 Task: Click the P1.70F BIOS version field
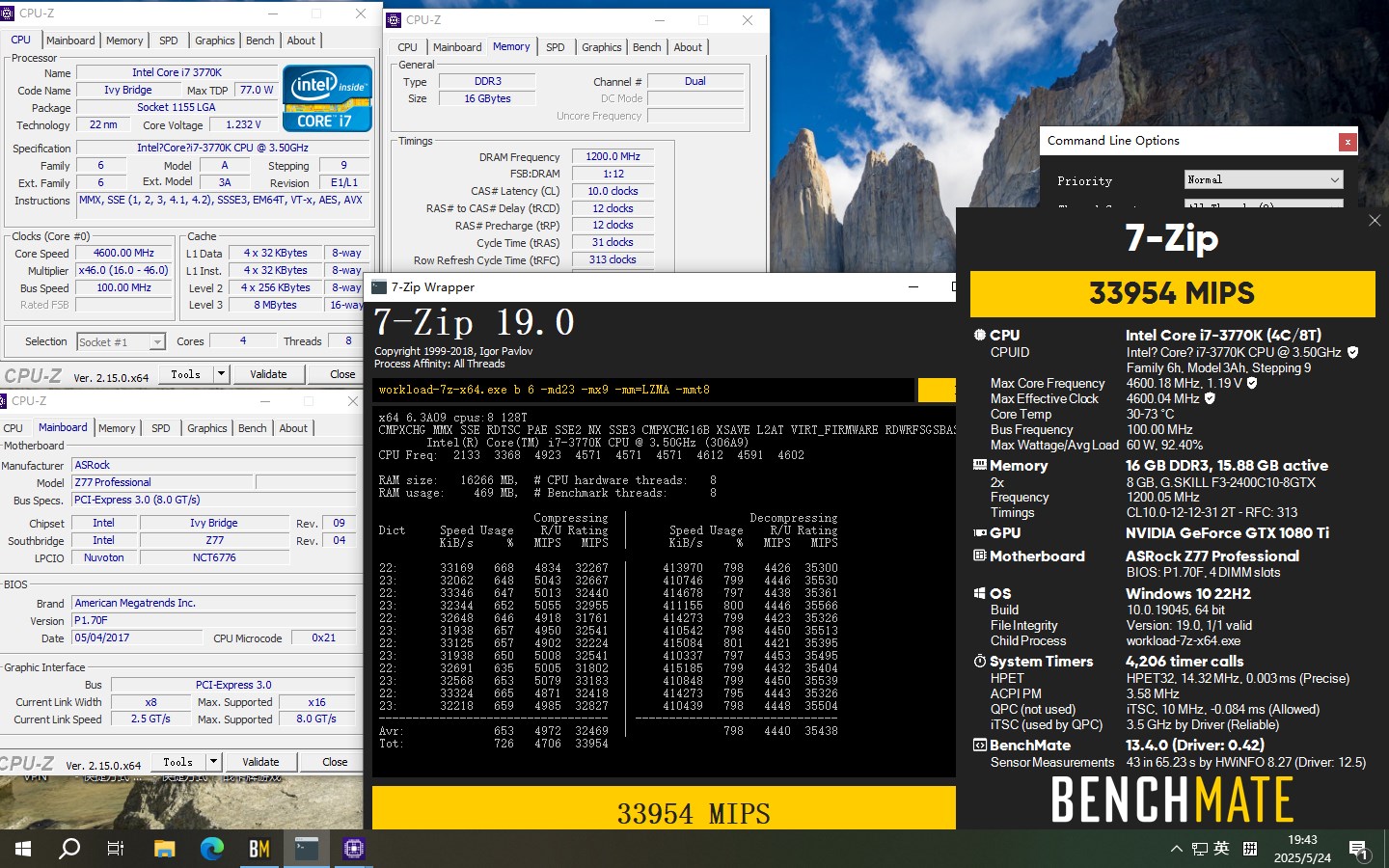[214, 620]
